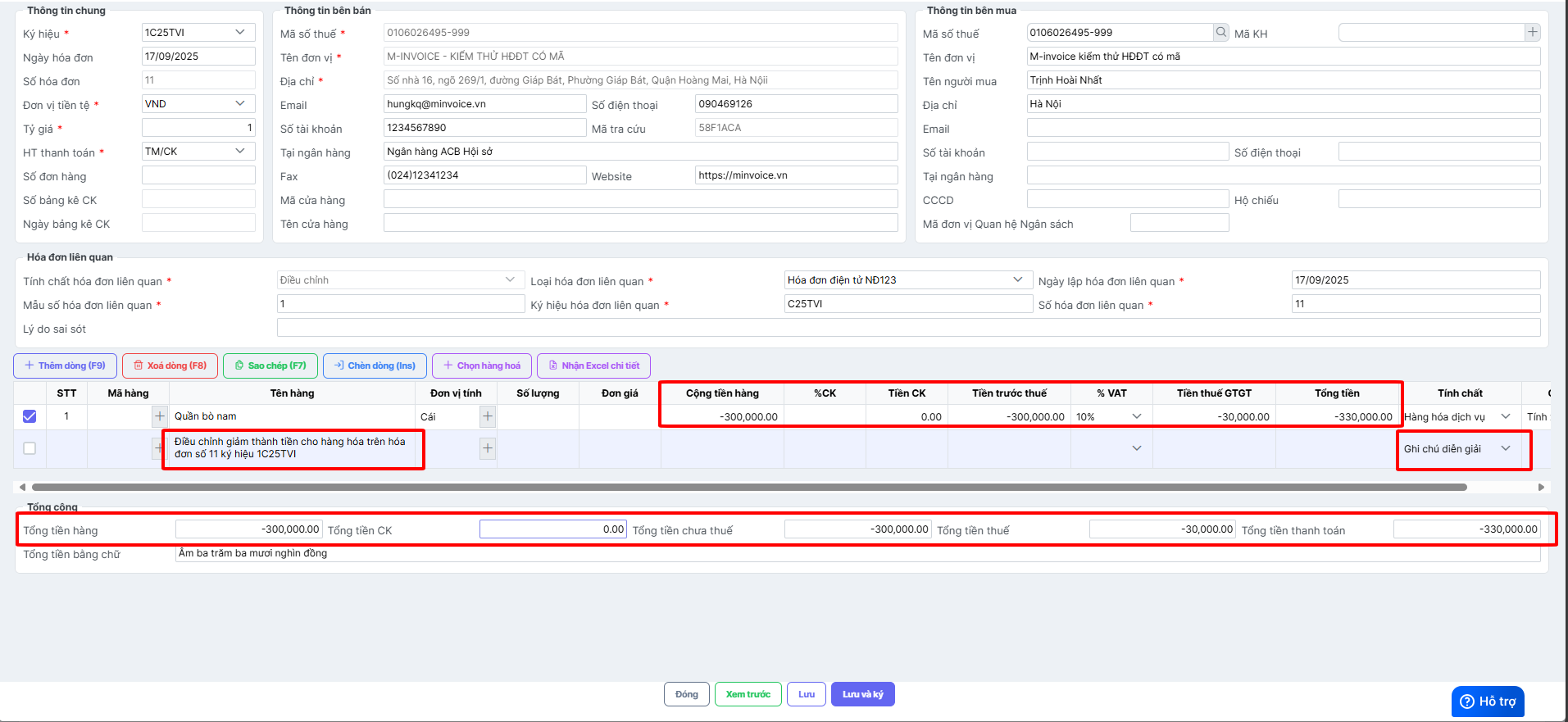Click plus icon beside Mã hàng in row 1
Viewport: 1568px width, 722px height.
tap(160, 416)
